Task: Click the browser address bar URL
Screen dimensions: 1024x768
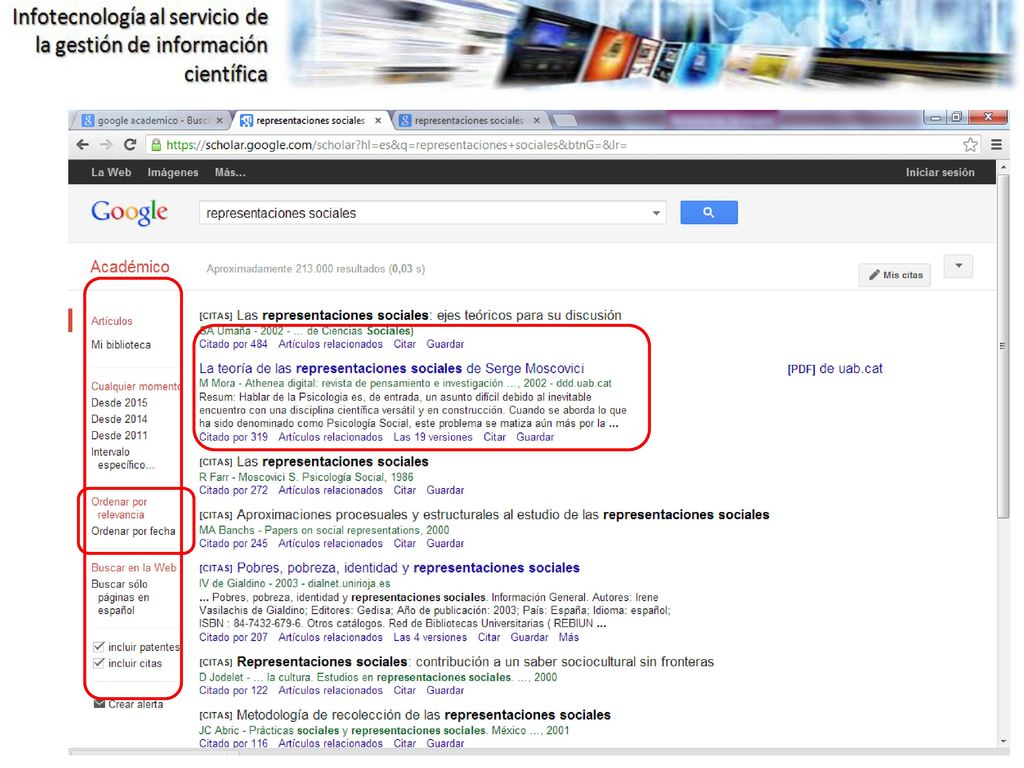Action: coord(396,145)
